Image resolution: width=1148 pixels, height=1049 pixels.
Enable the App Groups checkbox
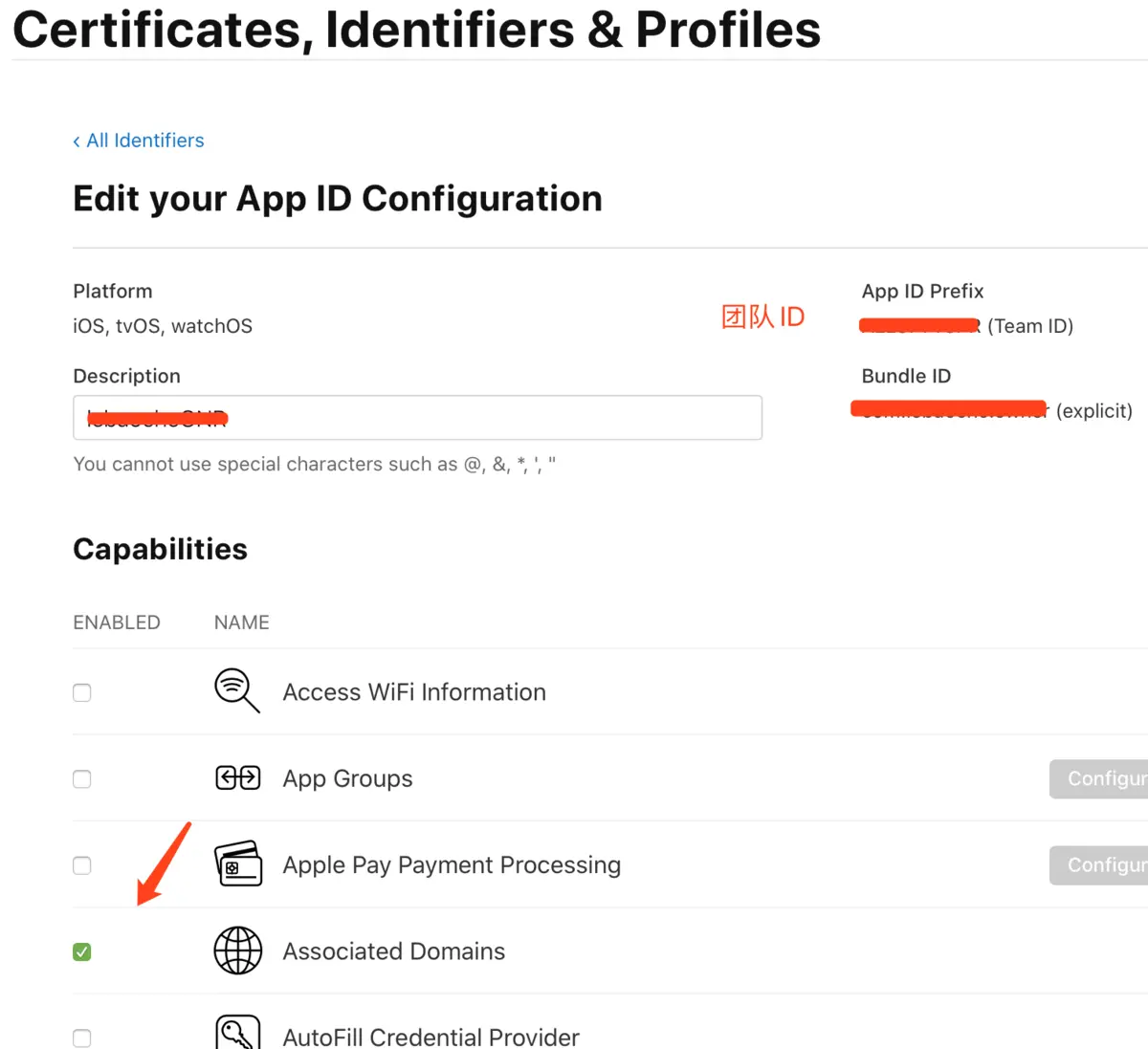click(82, 779)
